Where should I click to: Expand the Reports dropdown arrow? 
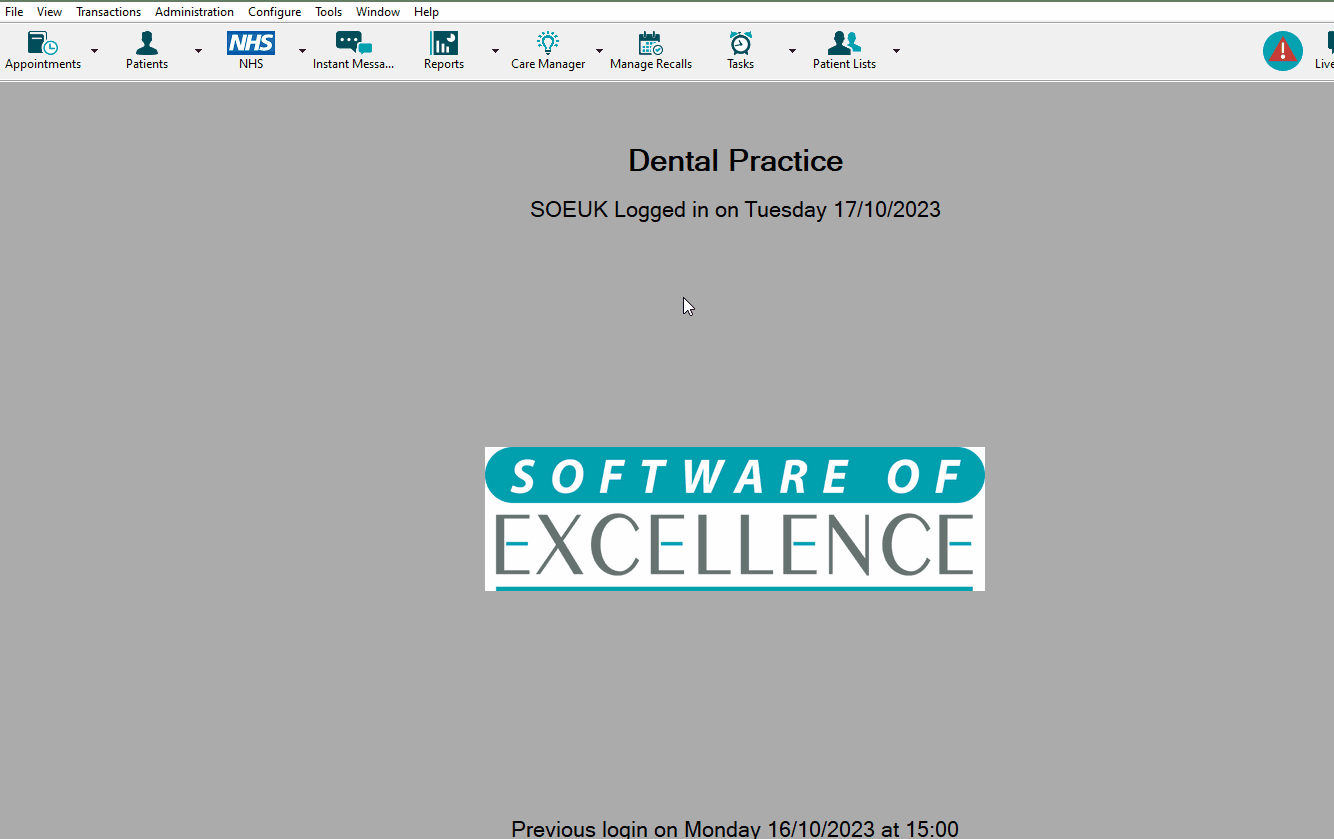[x=495, y=51]
